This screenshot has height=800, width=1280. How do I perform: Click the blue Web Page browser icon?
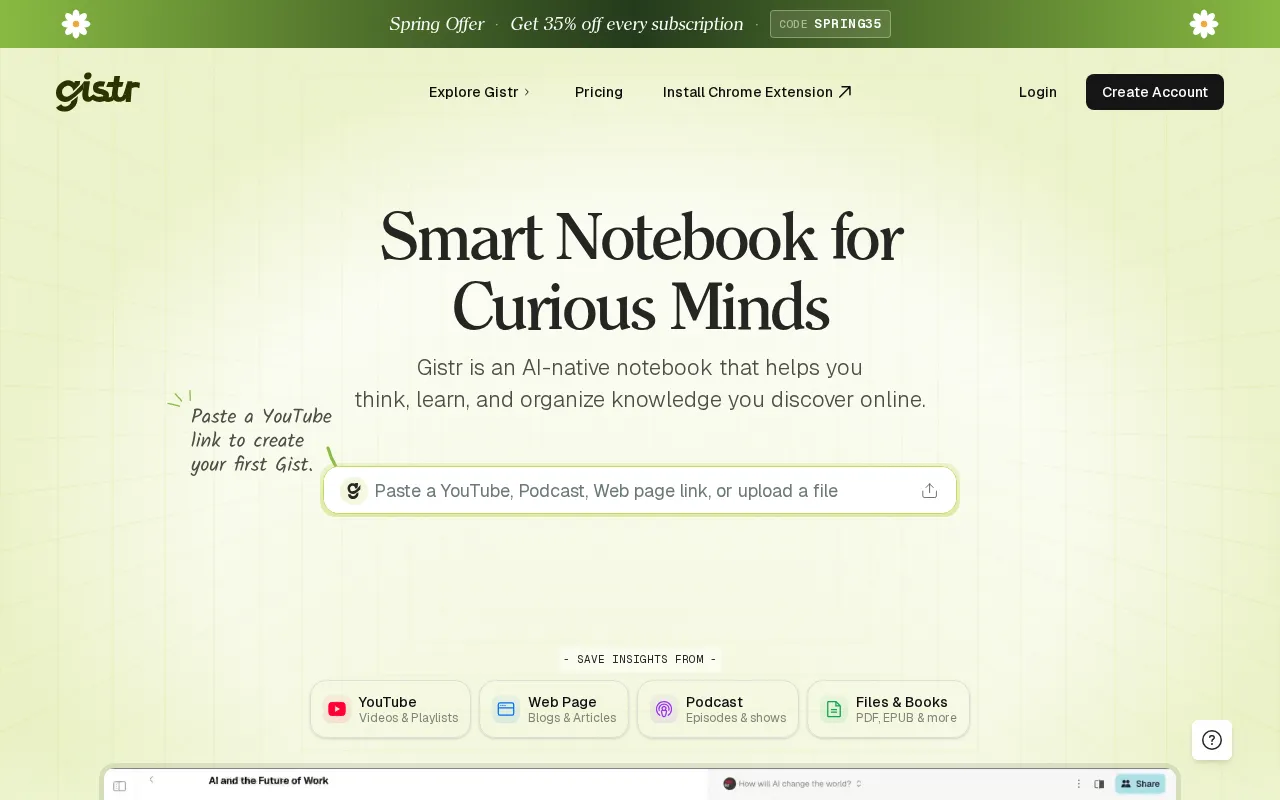coord(506,709)
